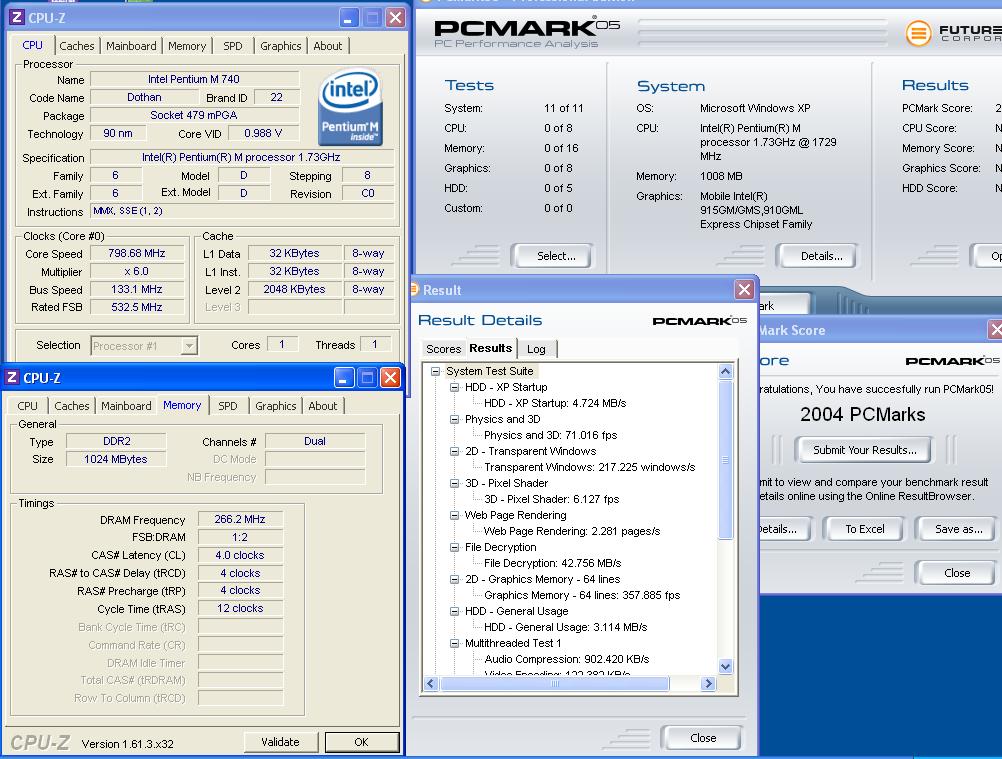
Task: Click Close button at bottom of Result window
Action: click(703, 738)
